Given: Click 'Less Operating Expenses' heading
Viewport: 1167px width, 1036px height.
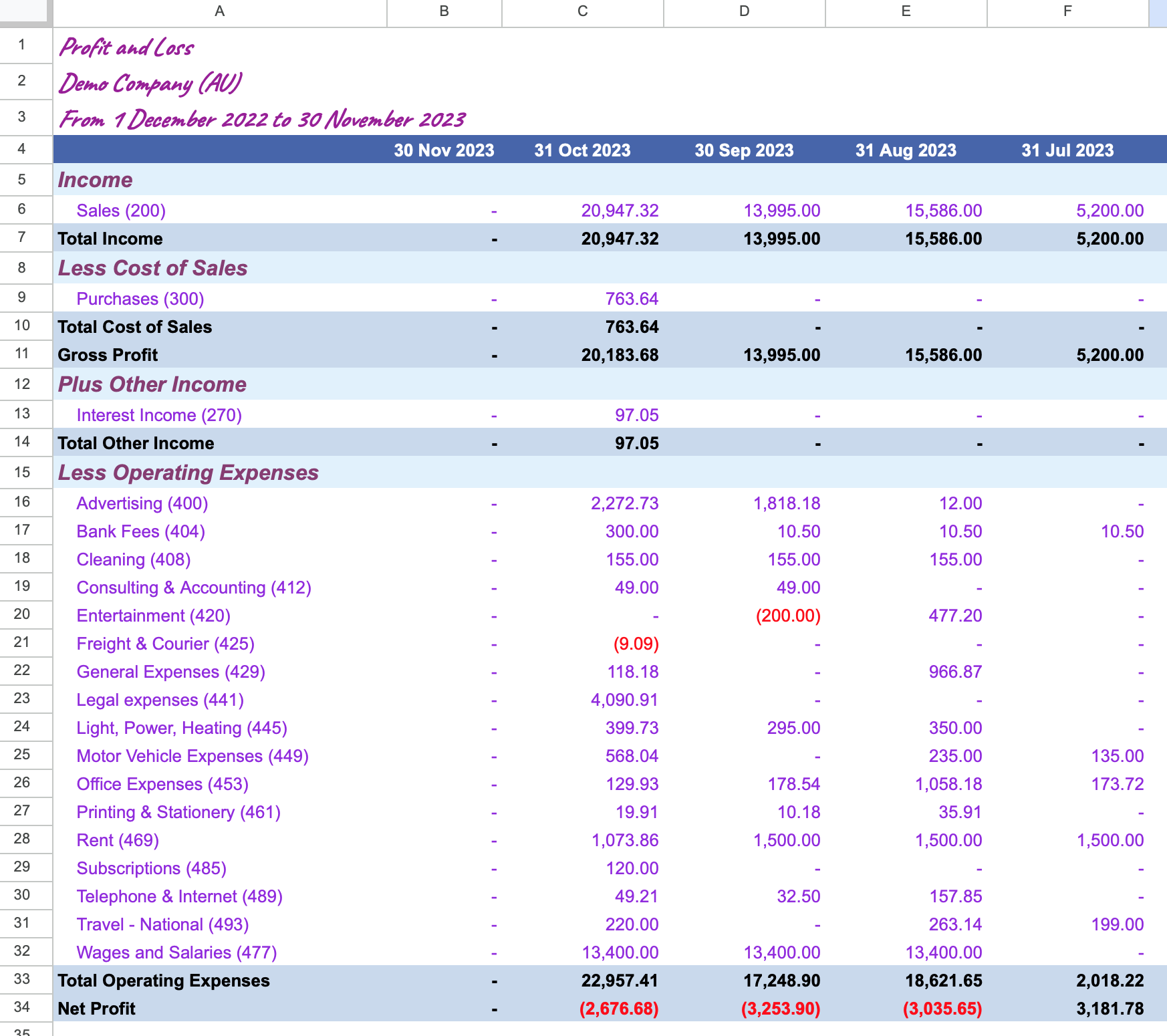Looking at the screenshot, I should pos(188,473).
